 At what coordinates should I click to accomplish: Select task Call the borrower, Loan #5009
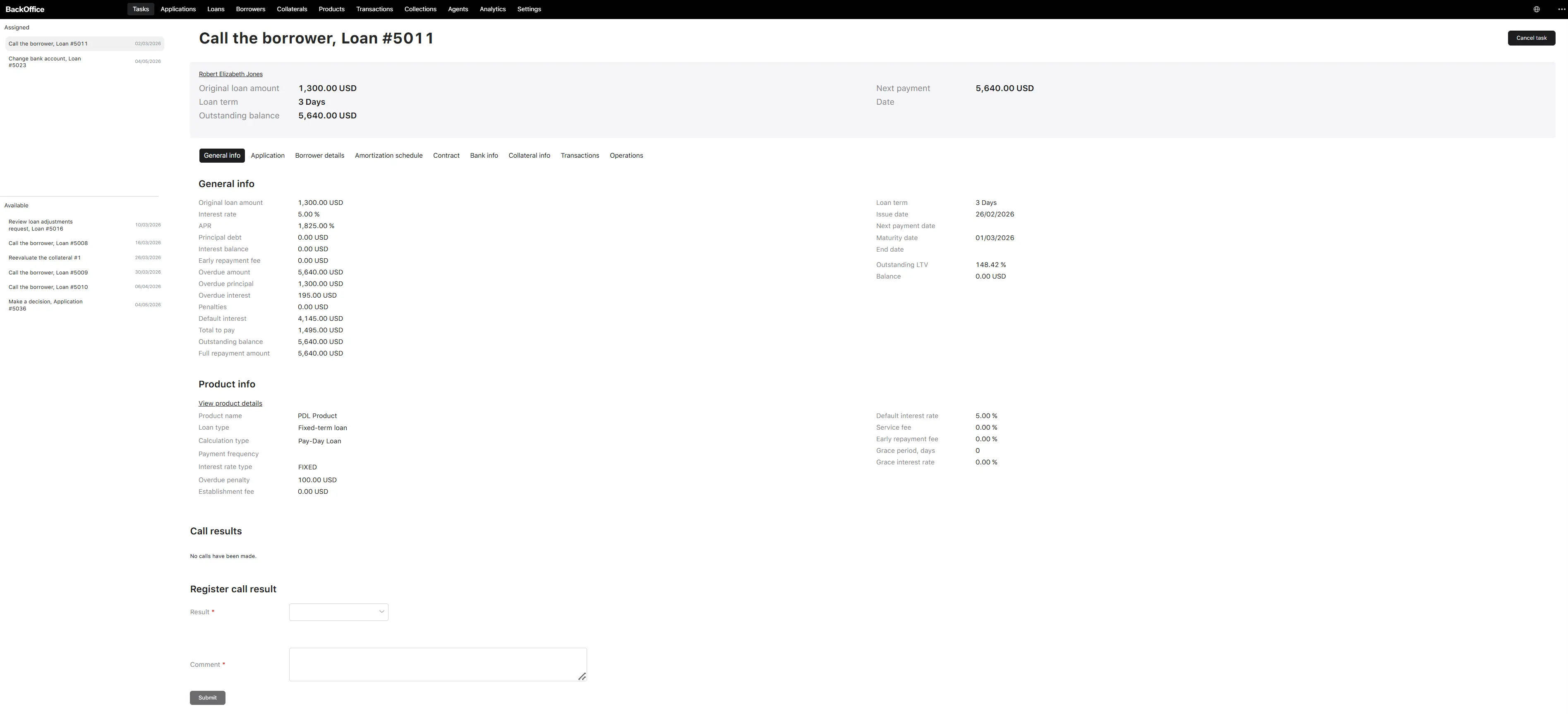(85, 272)
